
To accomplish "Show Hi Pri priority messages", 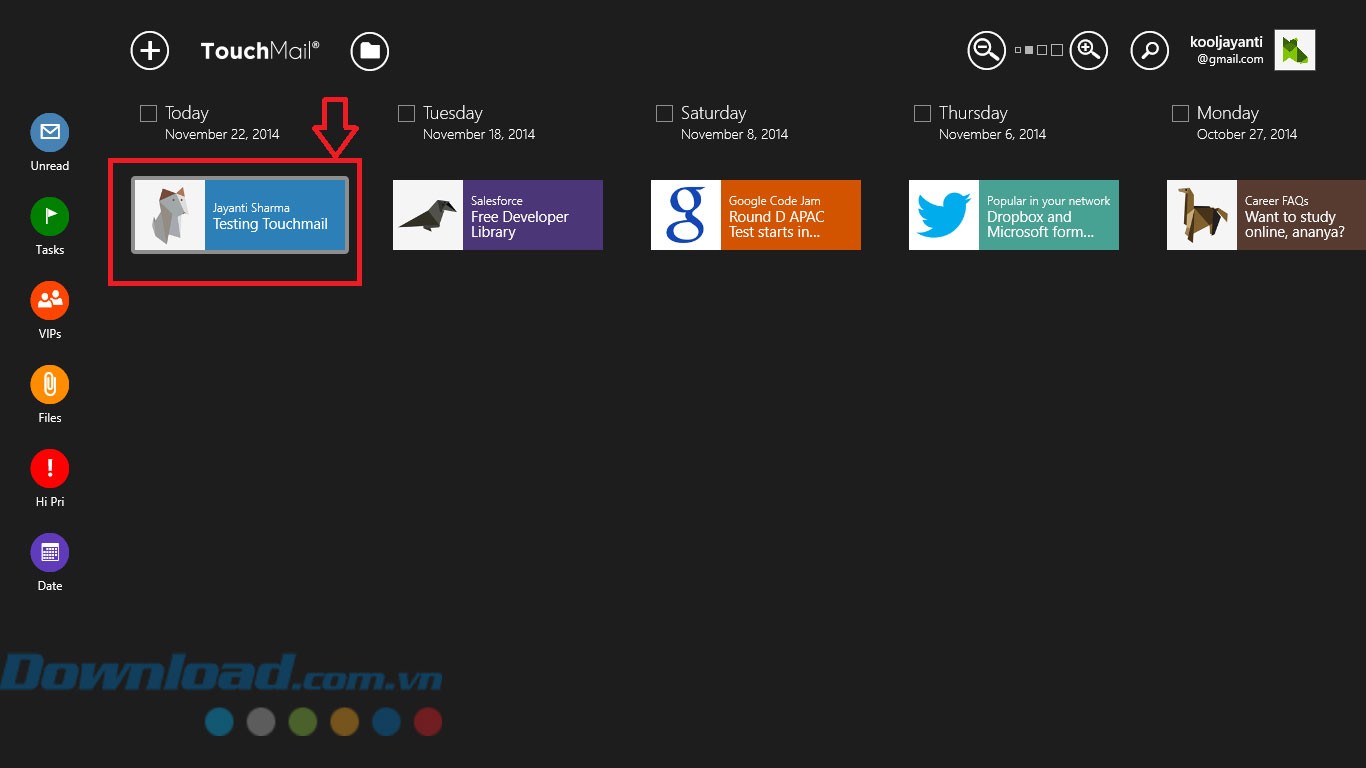I will [x=49, y=468].
